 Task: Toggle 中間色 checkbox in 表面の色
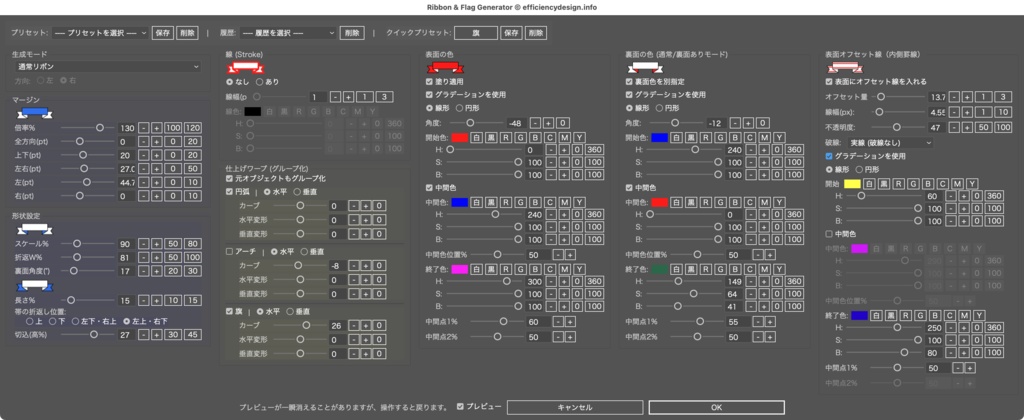[429, 188]
